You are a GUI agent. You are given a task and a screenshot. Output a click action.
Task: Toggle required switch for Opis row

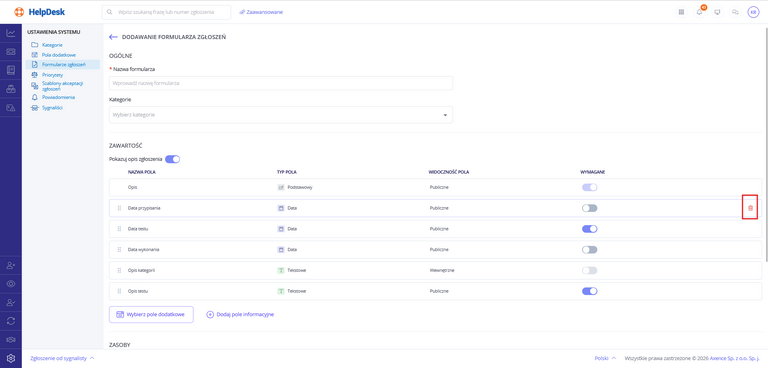coord(589,187)
